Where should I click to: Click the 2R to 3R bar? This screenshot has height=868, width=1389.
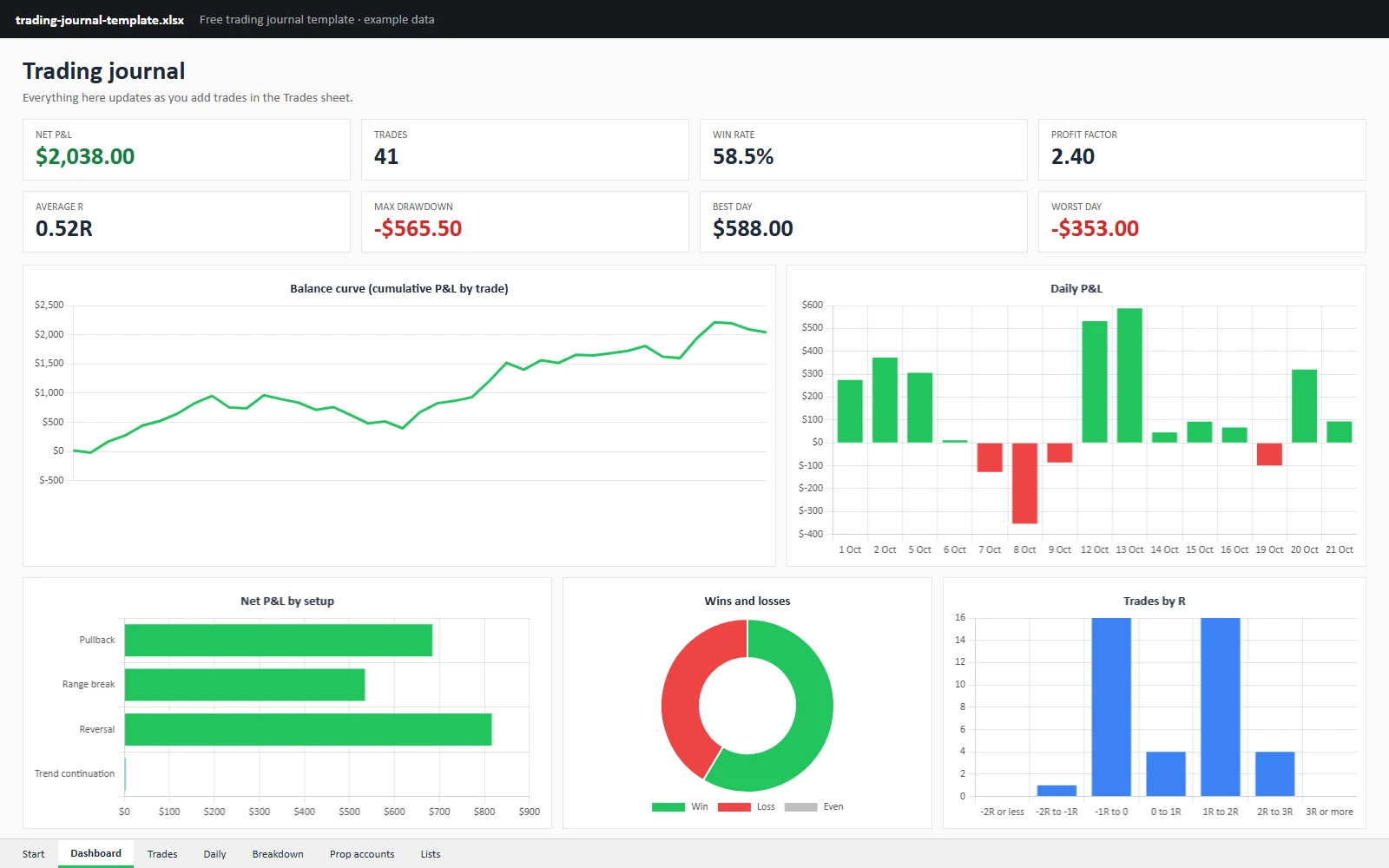[1275, 774]
